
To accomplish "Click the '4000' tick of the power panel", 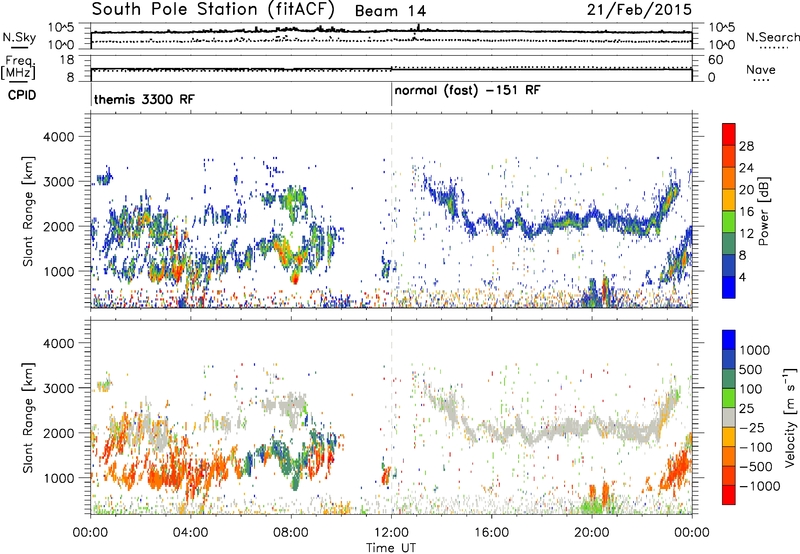I will (x=61, y=137).
